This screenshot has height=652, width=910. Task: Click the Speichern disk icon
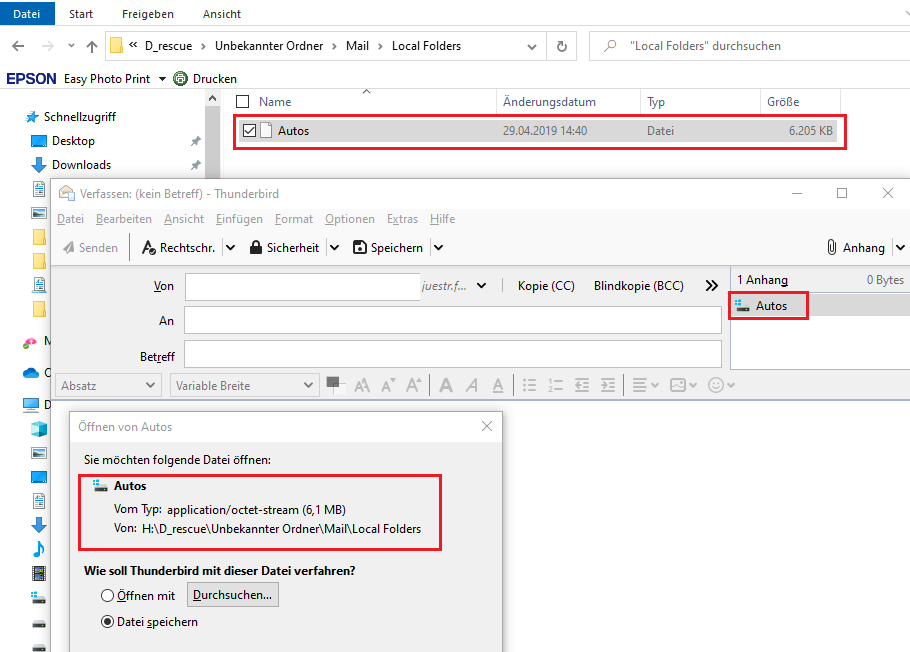[360, 247]
